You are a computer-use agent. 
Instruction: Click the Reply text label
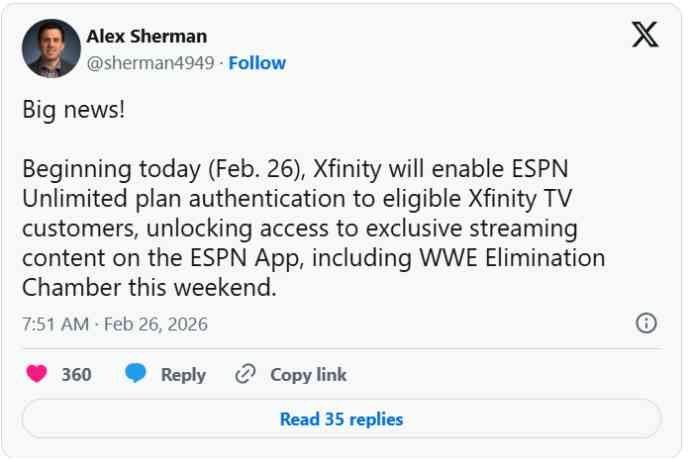tap(183, 375)
